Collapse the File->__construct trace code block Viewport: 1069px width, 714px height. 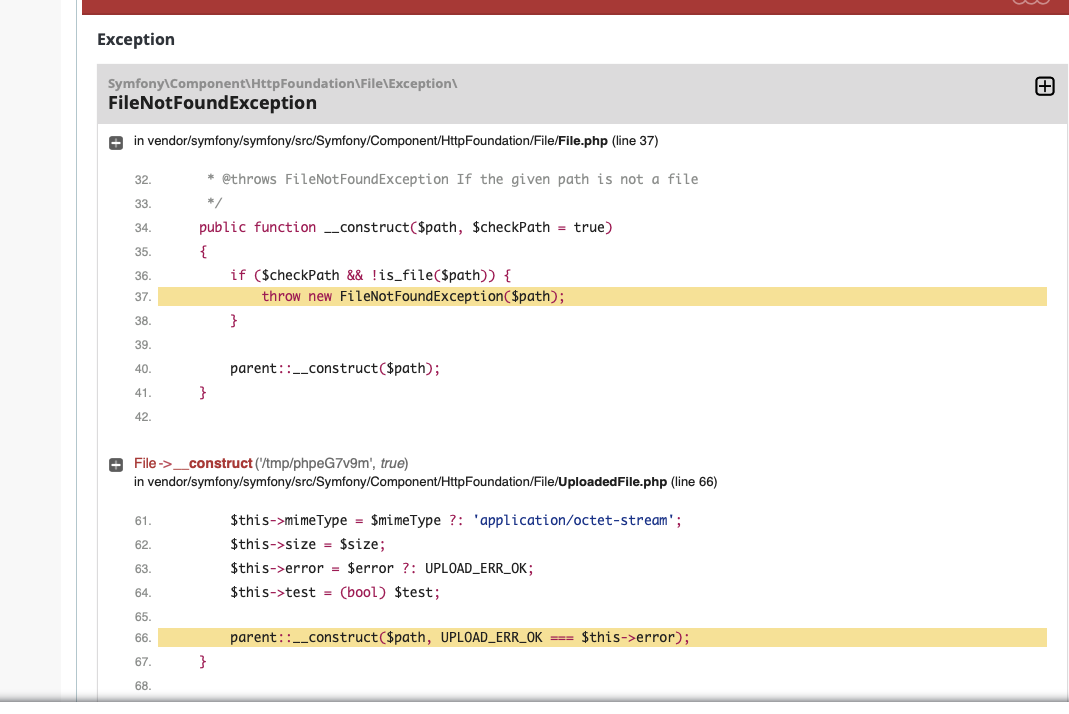(x=116, y=465)
